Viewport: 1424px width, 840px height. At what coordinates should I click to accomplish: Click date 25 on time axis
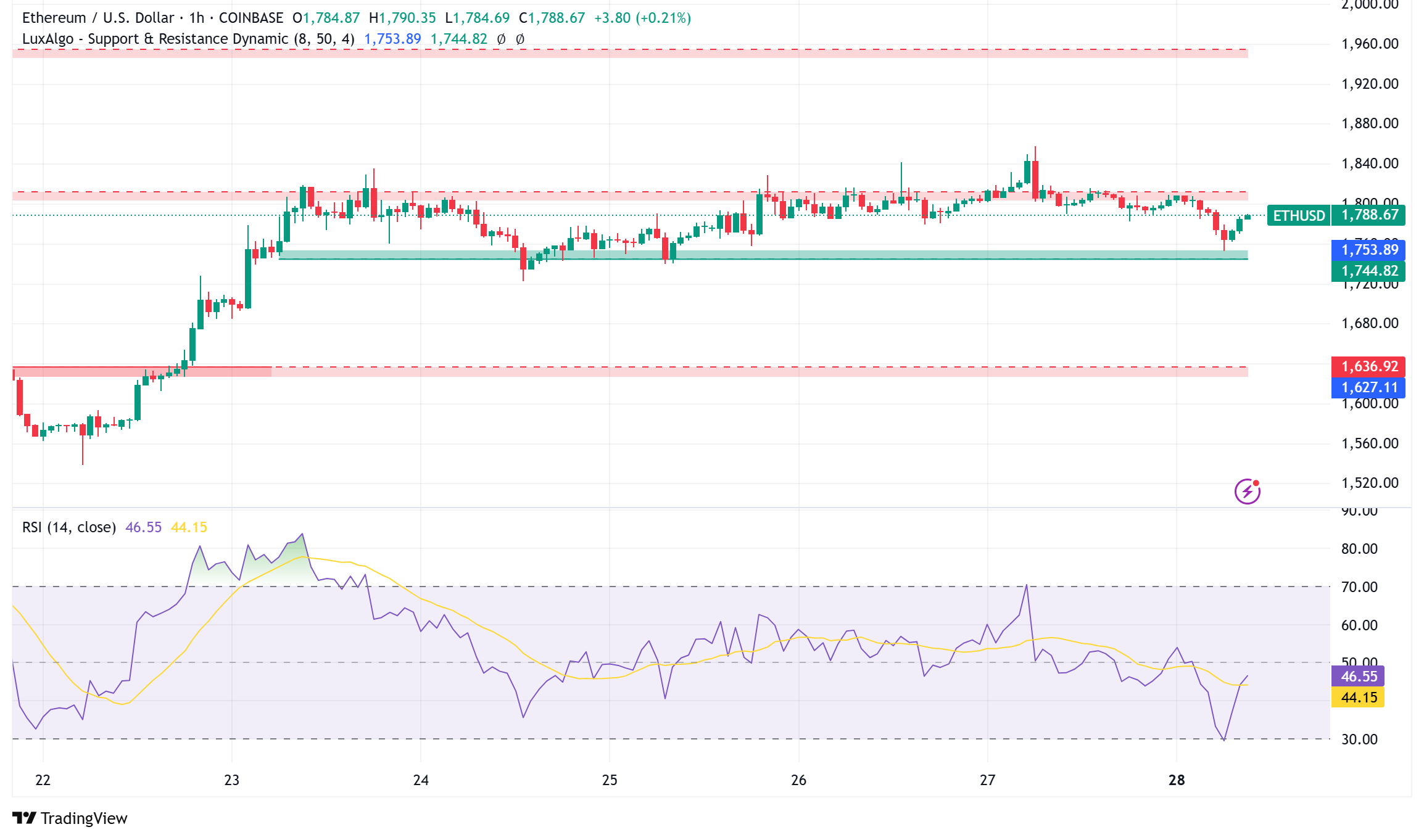coord(610,780)
